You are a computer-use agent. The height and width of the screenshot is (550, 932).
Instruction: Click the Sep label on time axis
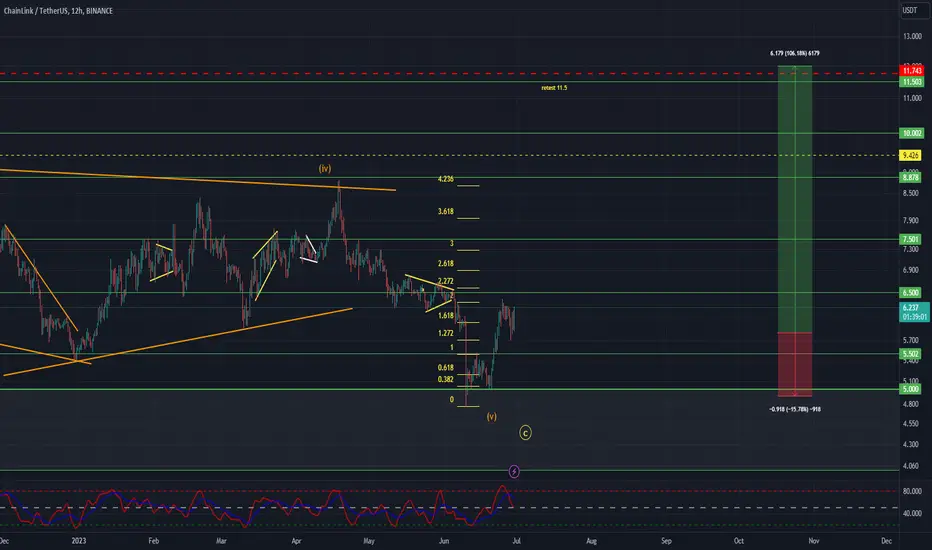(666, 540)
